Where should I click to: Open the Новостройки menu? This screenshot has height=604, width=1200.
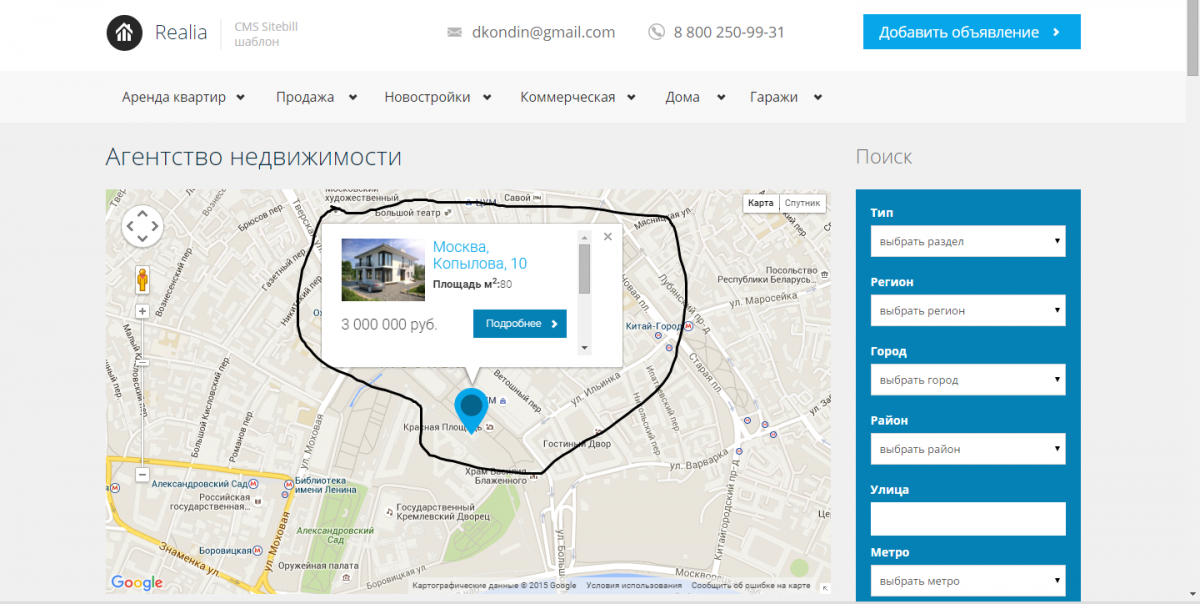tap(438, 97)
